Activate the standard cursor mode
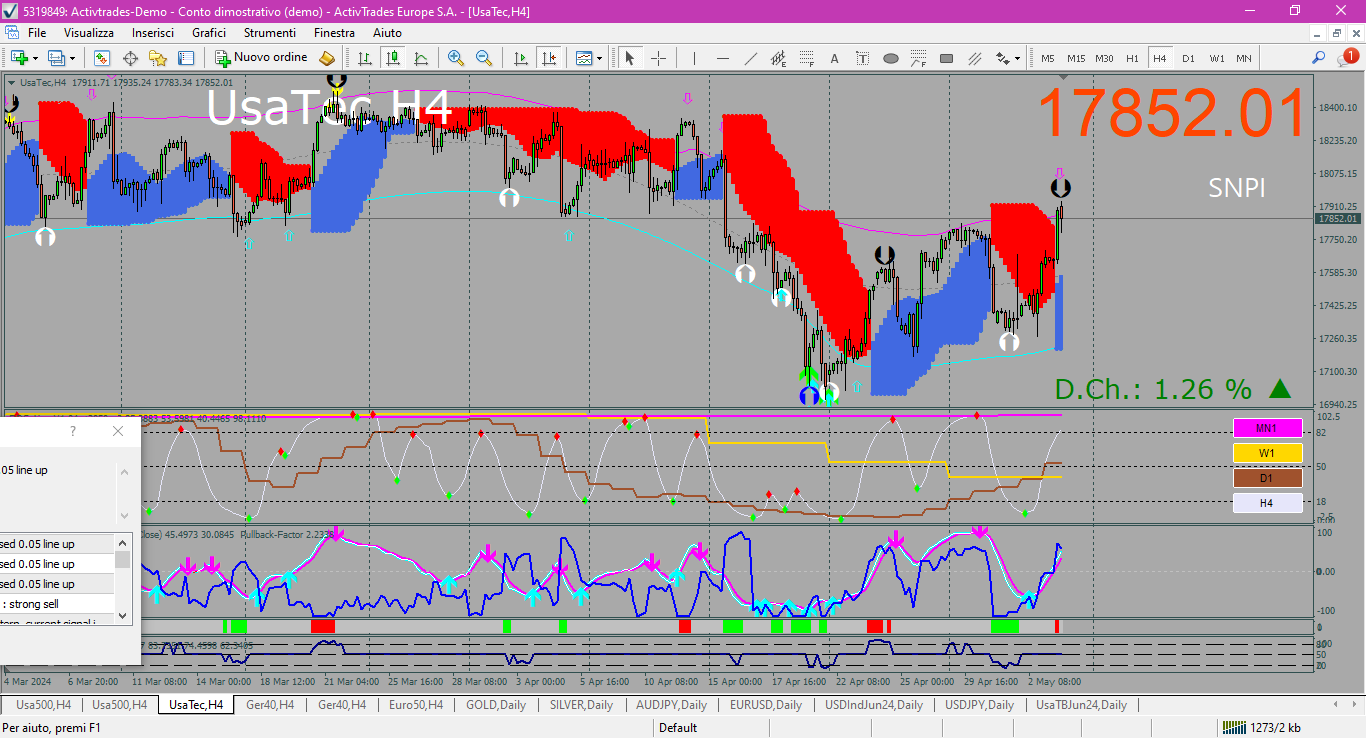 coord(630,58)
